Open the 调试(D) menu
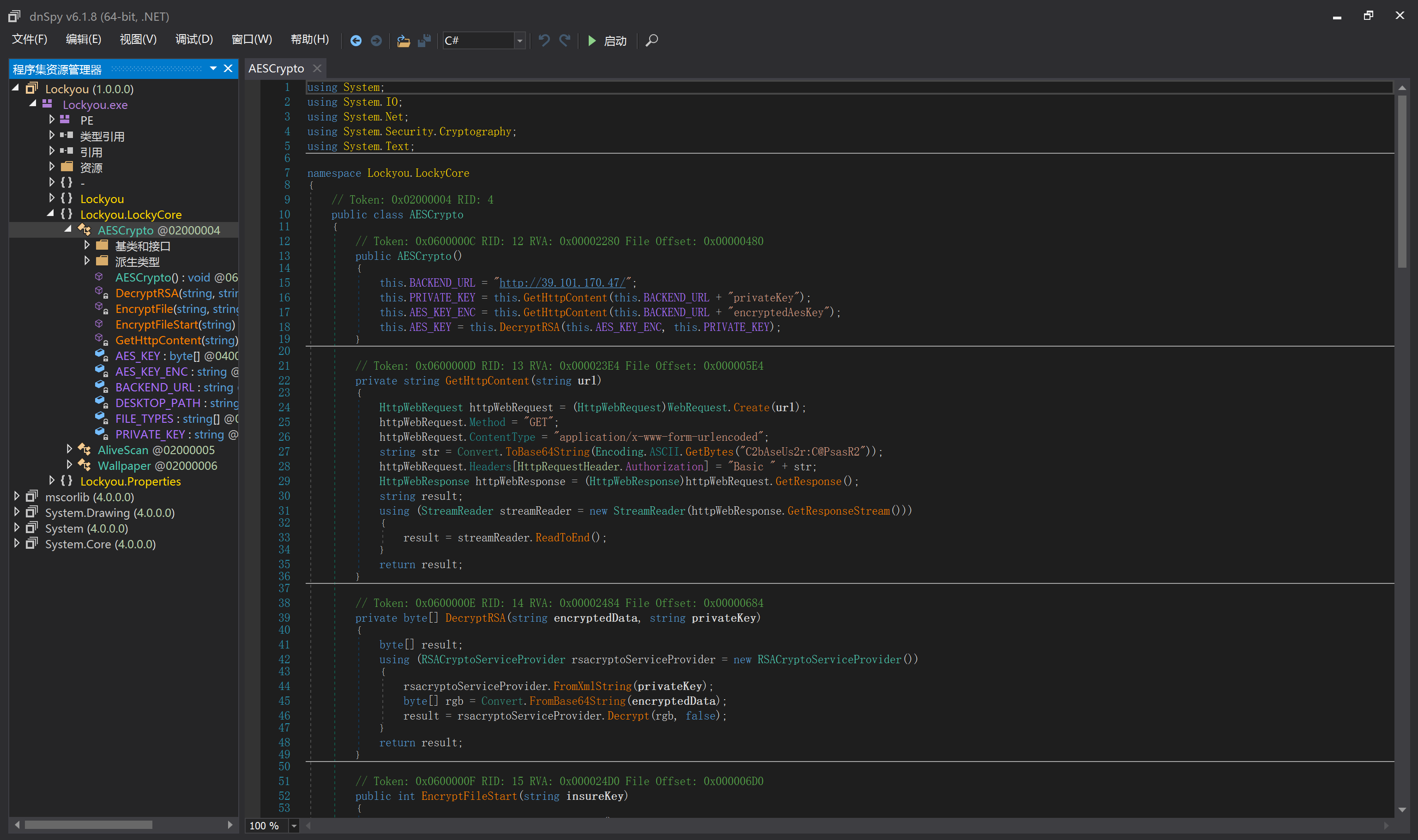The height and width of the screenshot is (840, 1418). [194, 40]
